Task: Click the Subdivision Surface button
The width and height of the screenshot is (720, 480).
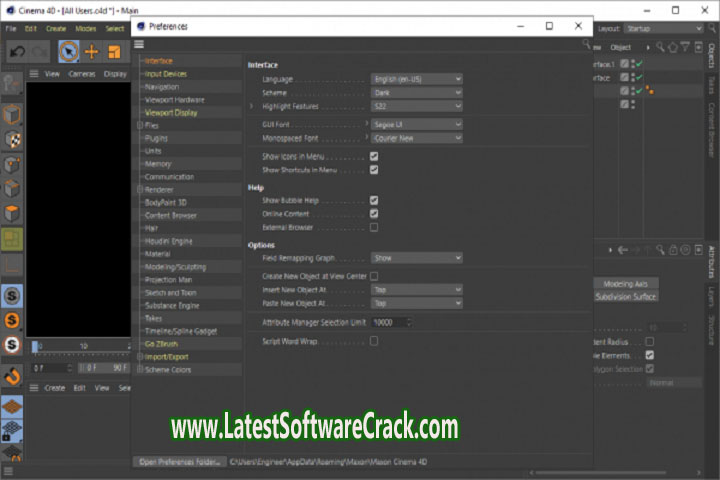Action: (625, 297)
